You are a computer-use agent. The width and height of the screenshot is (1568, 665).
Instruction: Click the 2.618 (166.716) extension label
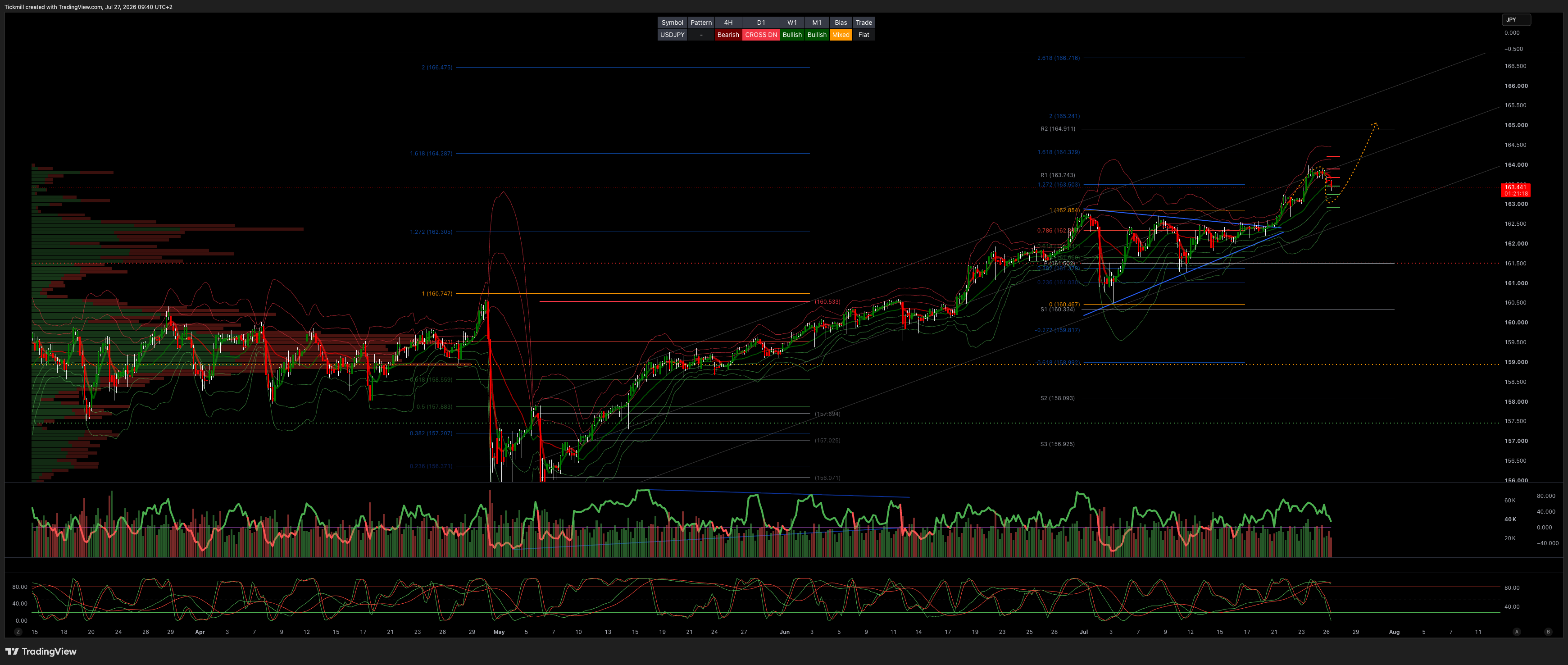click(1059, 58)
